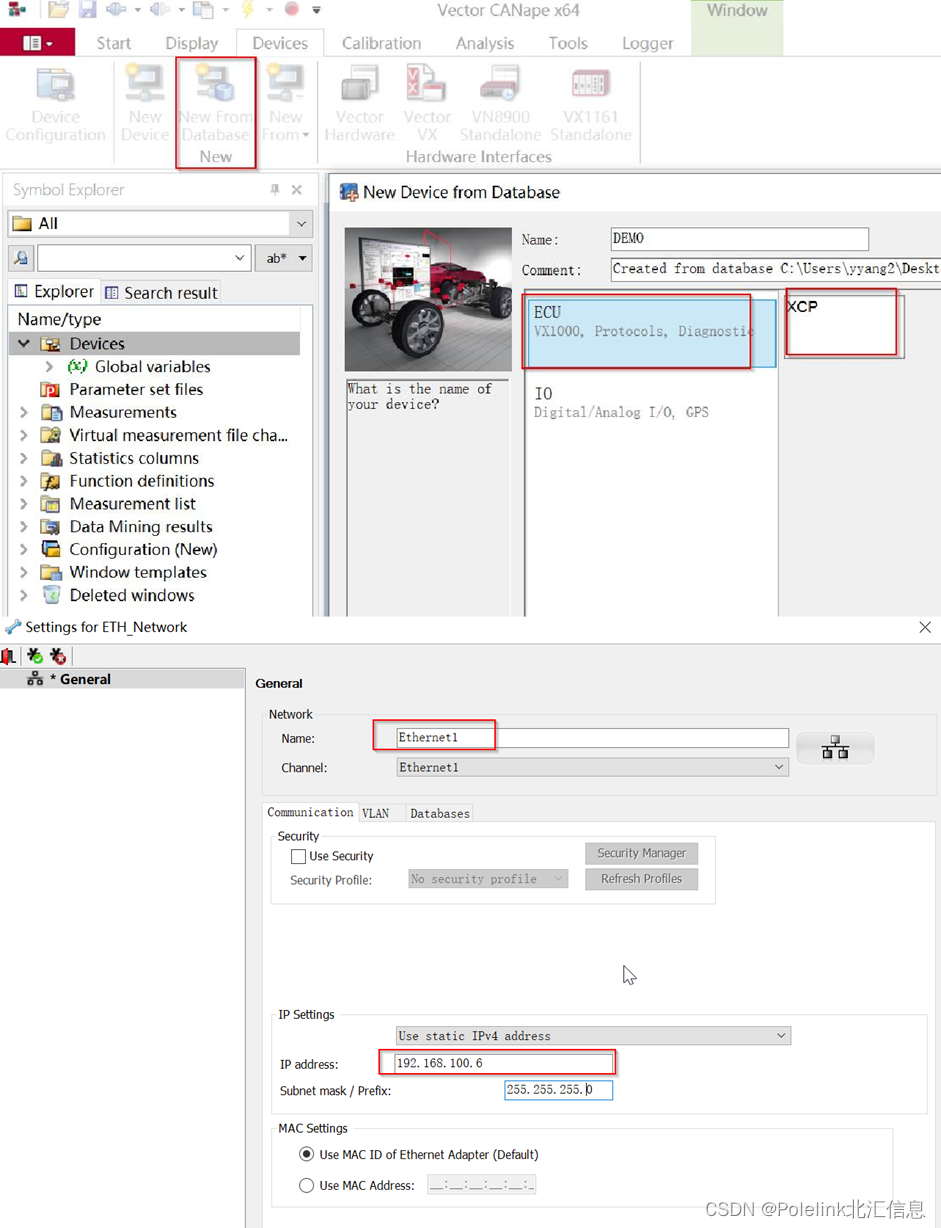Open the Logger ribbon tab
The height and width of the screenshot is (1228, 941).
click(x=648, y=43)
